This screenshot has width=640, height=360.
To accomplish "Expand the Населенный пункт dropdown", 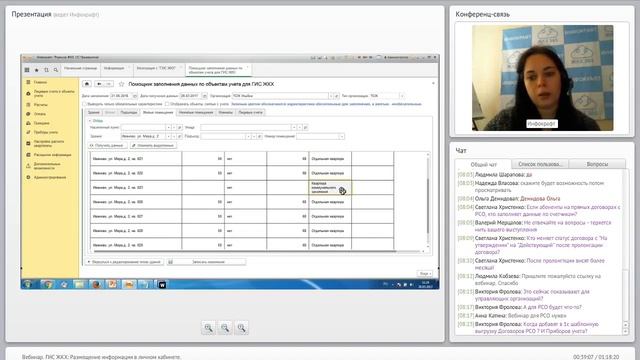I will (x=168, y=127).
